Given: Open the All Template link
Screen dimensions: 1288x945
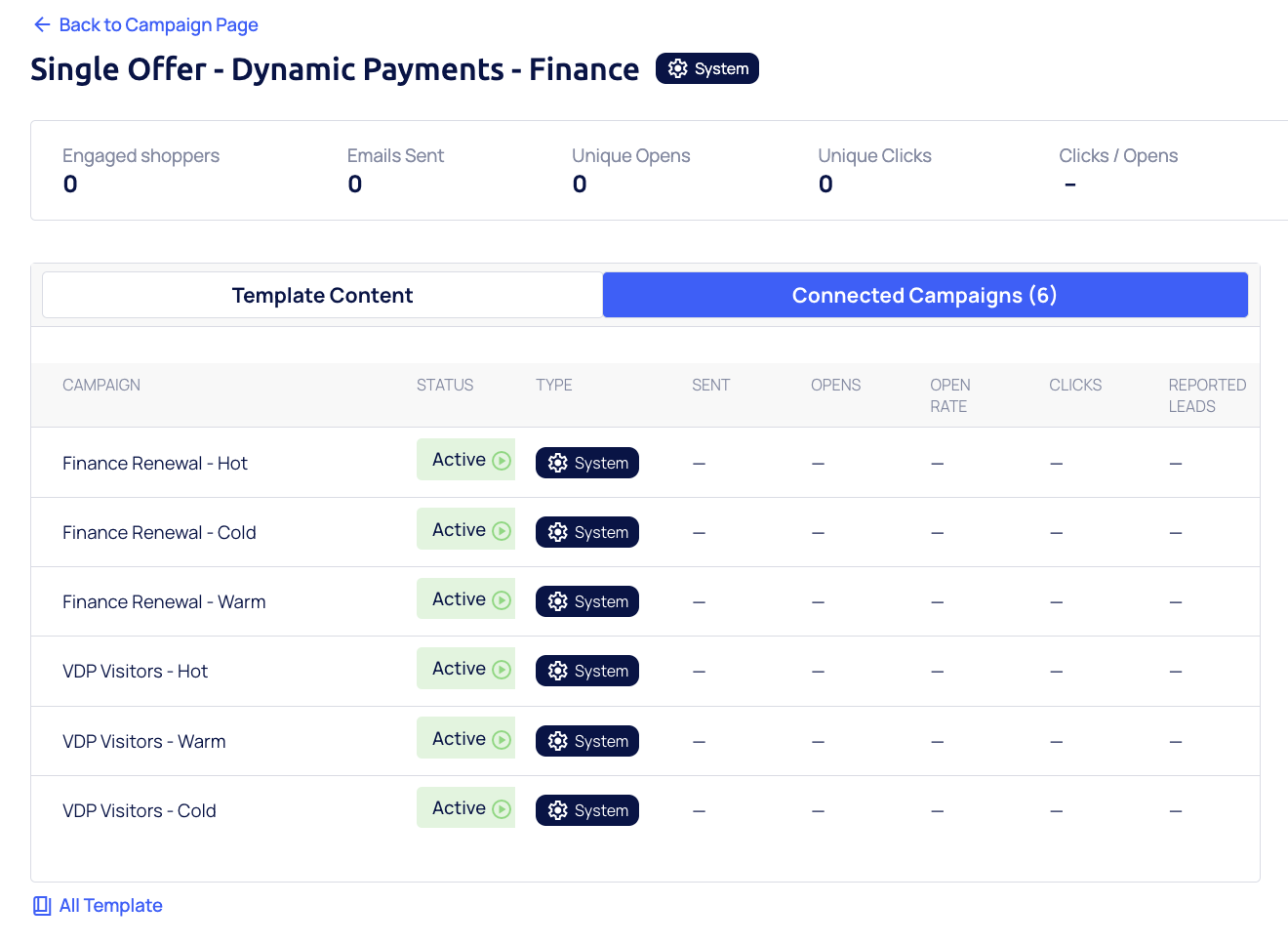Looking at the screenshot, I should (x=110, y=906).
